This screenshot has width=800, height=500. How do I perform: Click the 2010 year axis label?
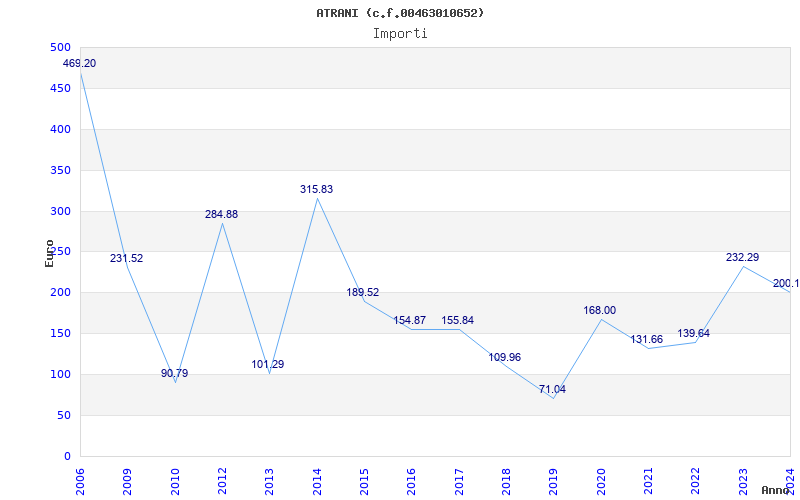[175, 483]
